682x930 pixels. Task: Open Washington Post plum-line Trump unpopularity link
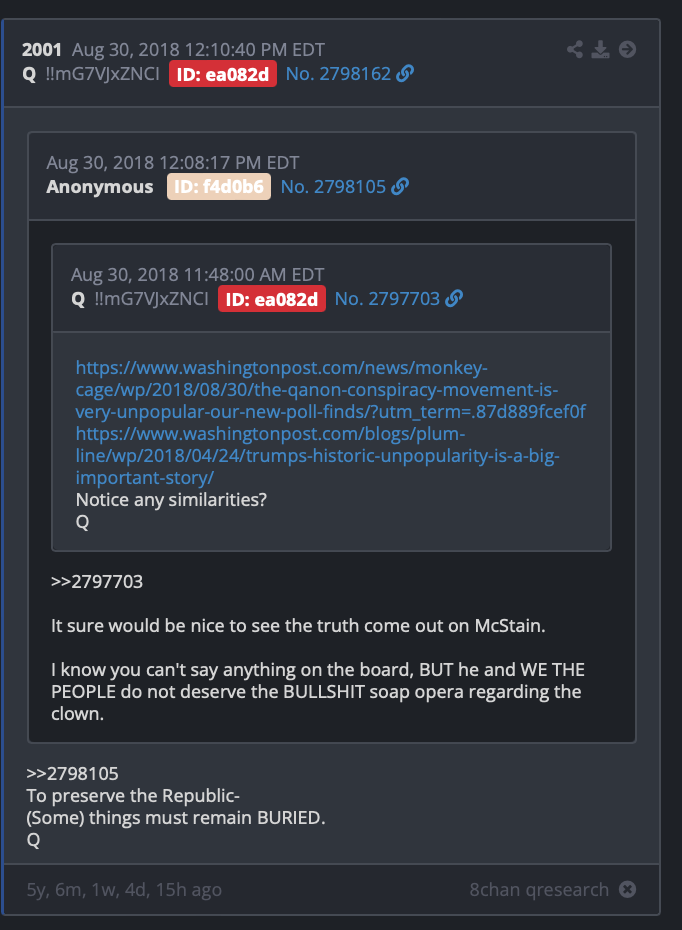(x=317, y=456)
